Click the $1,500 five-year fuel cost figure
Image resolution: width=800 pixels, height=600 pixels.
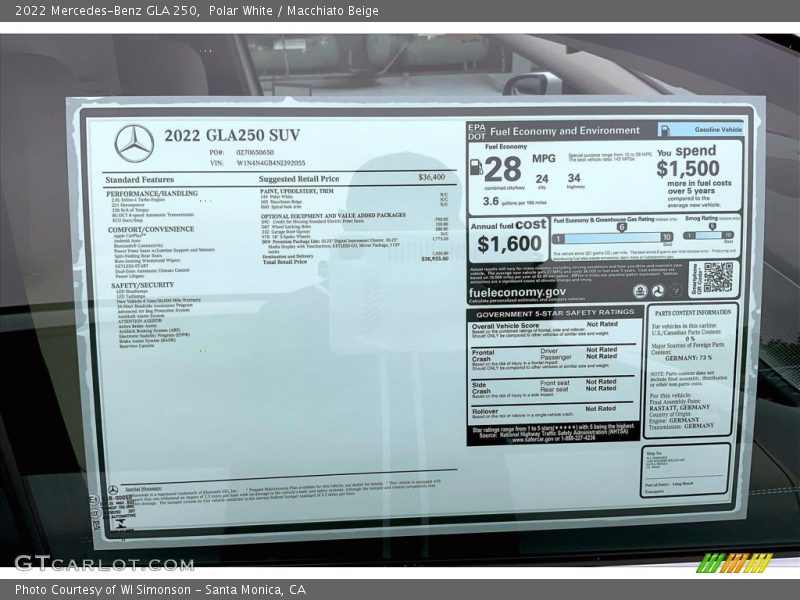[x=688, y=168]
